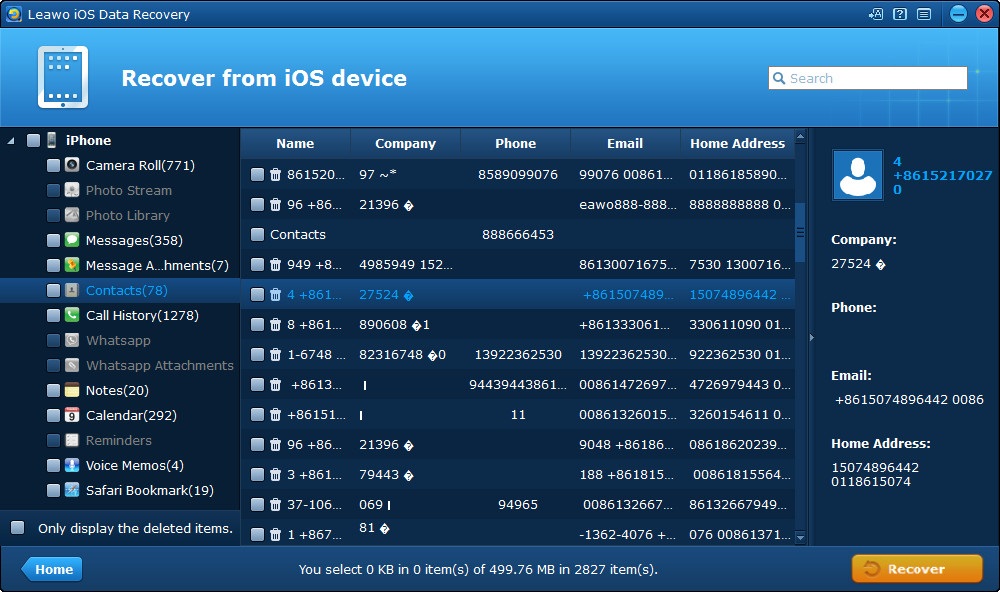Tick the Contacts(78) checkbox

point(54,290)
